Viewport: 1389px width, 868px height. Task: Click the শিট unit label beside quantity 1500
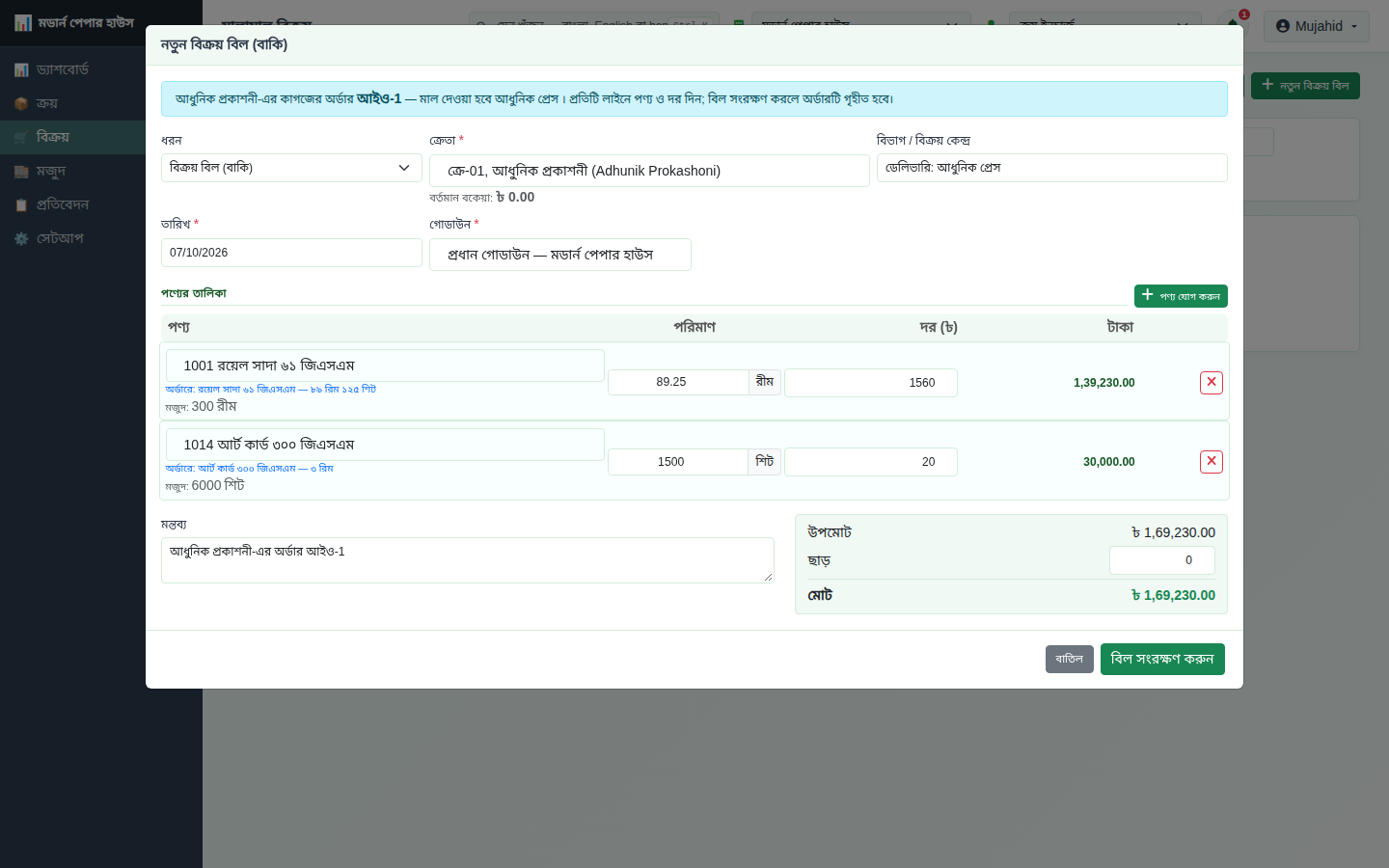pos(765,462)
